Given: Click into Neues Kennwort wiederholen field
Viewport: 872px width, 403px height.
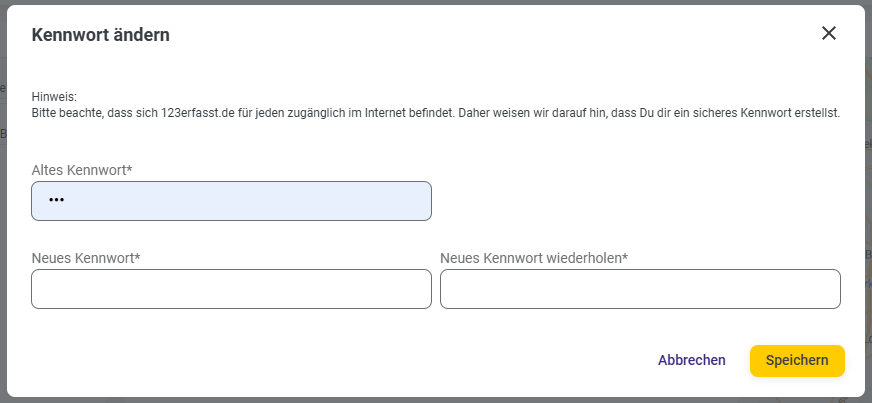Looking at the screenshot, I should point(640,289).
